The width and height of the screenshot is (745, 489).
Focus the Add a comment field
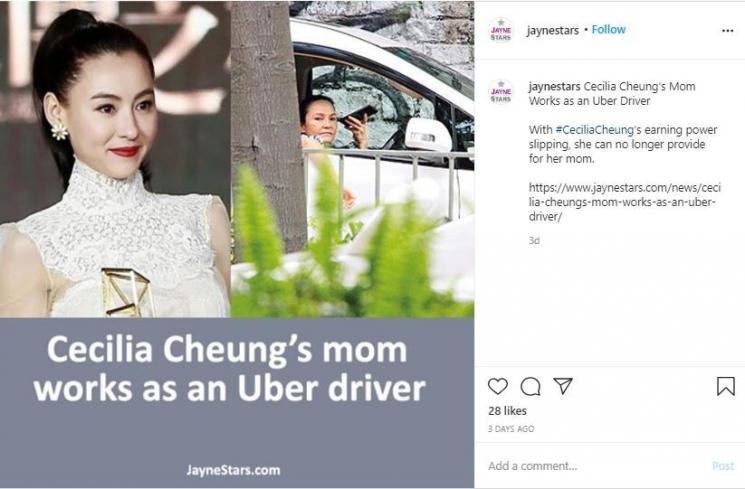[x=594, y=466]
